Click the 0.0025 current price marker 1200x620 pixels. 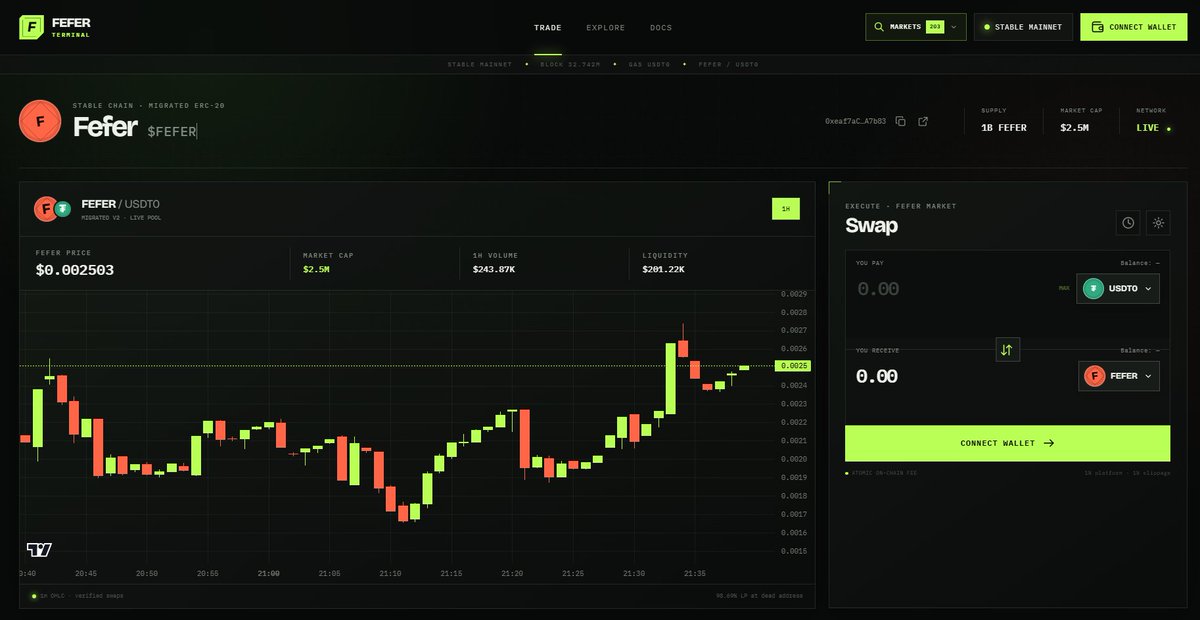pyautogui.click(x=795, y=366)
